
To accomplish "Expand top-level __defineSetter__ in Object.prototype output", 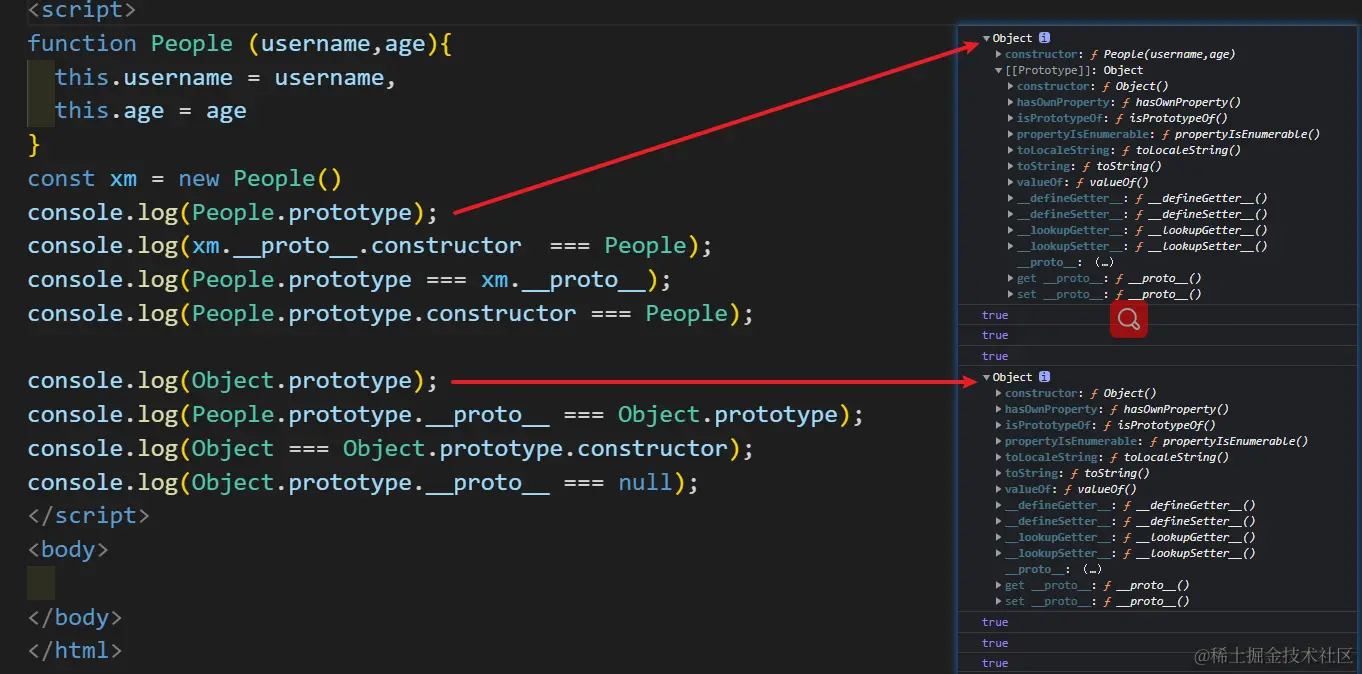I will click(x=999, y=521).
